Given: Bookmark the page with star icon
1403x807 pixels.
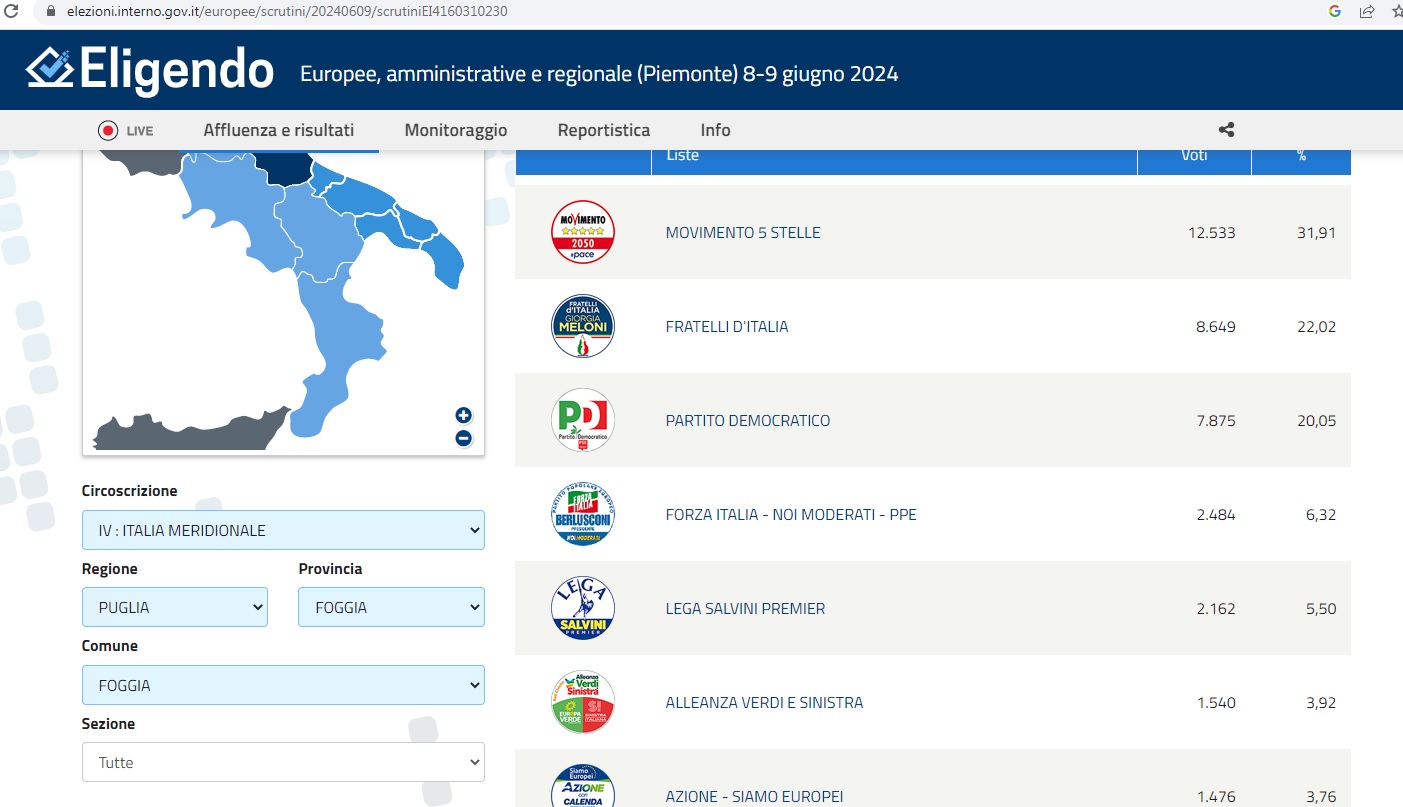Looking at the screenshot, I should tap(1397, 11).
